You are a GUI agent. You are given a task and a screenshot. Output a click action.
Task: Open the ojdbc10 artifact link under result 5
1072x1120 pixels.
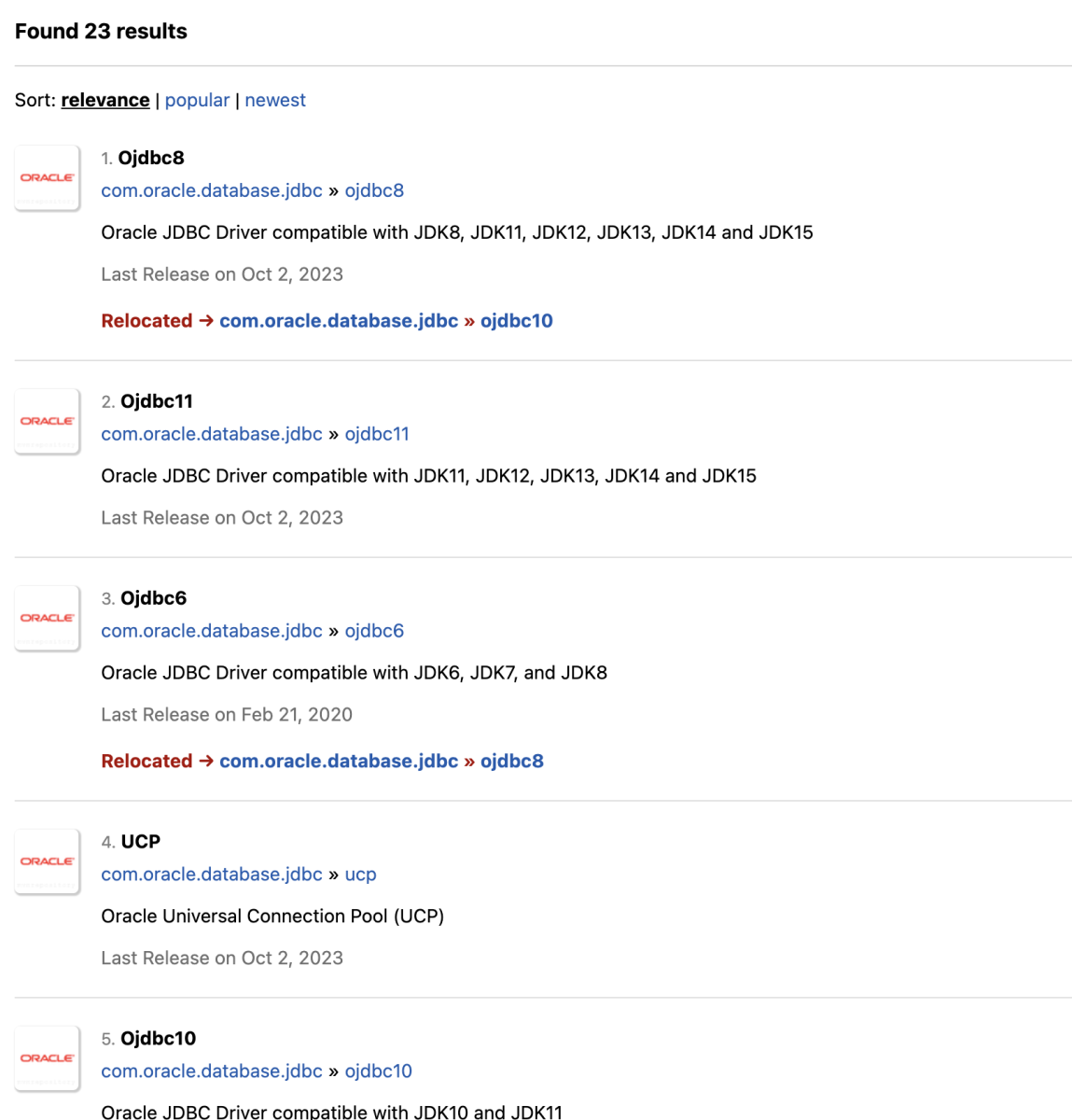[x=379, y=1071]
